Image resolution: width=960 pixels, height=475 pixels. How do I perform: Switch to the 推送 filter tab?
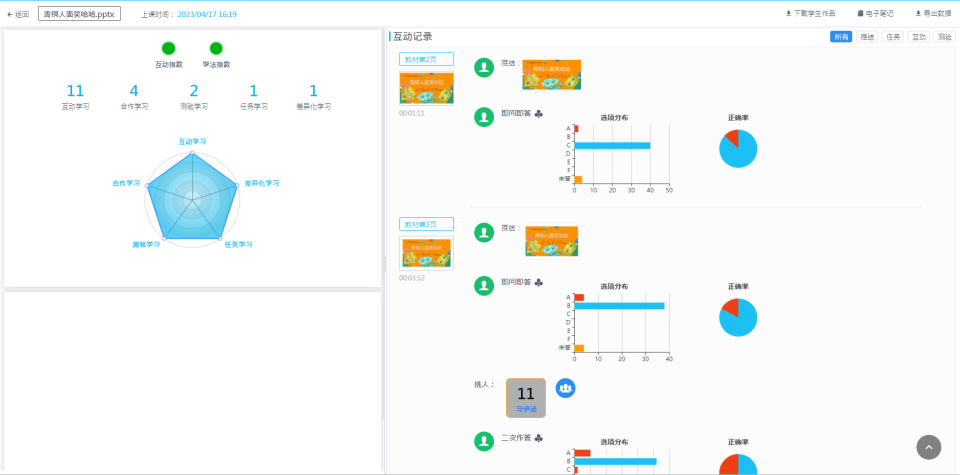[867, 37]
